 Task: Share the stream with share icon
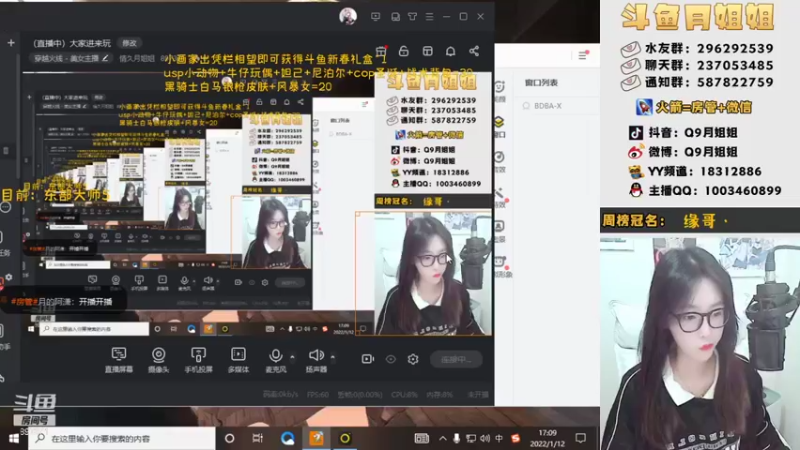coord(474,51)
